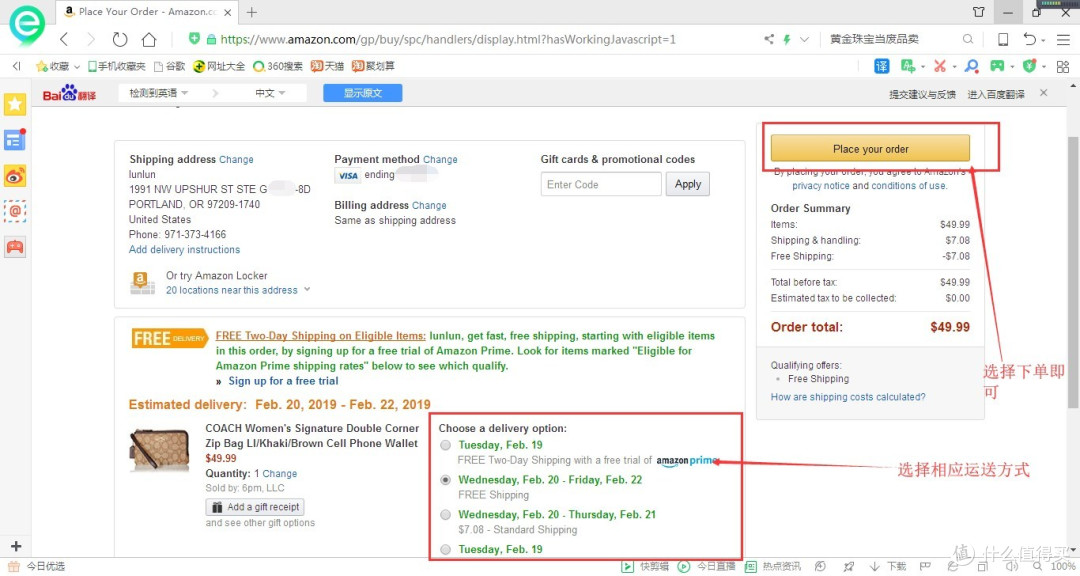This screenshot has width=1080, height=576.
Task: Click the blue translate extension icon
Action: pos(882,66)
